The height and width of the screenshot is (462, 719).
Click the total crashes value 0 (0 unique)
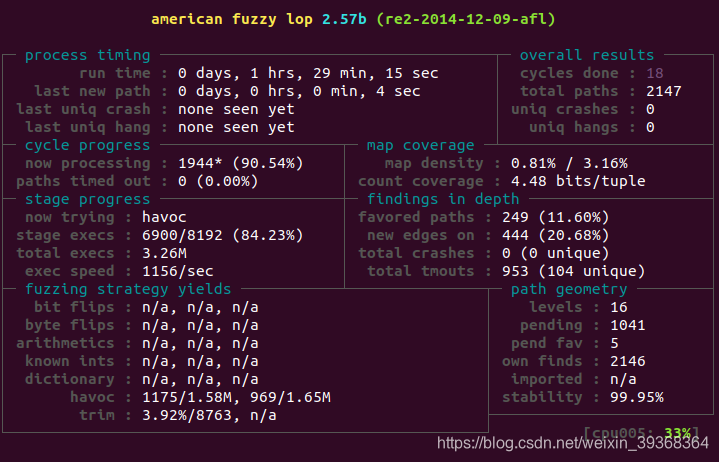555,253
